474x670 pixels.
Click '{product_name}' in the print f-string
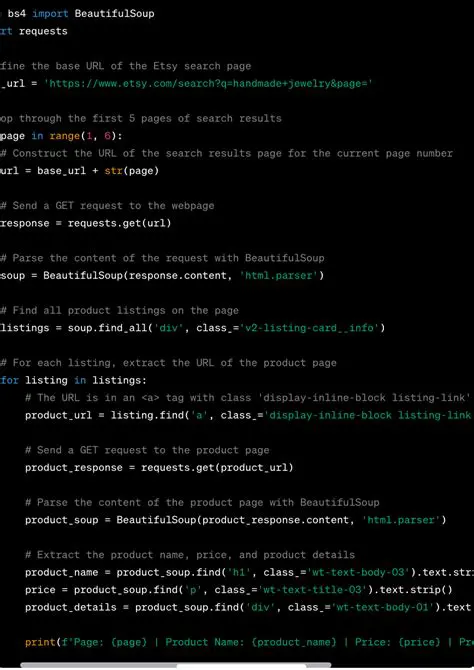tap(294, 642)
